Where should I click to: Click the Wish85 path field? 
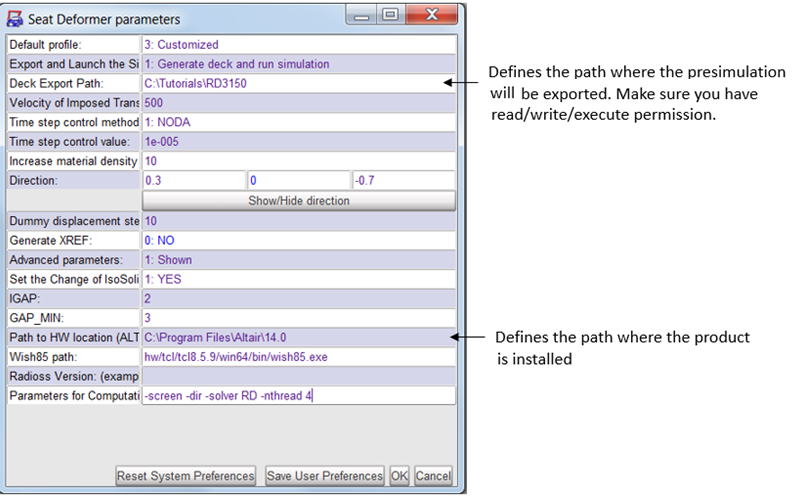[298, 357]
